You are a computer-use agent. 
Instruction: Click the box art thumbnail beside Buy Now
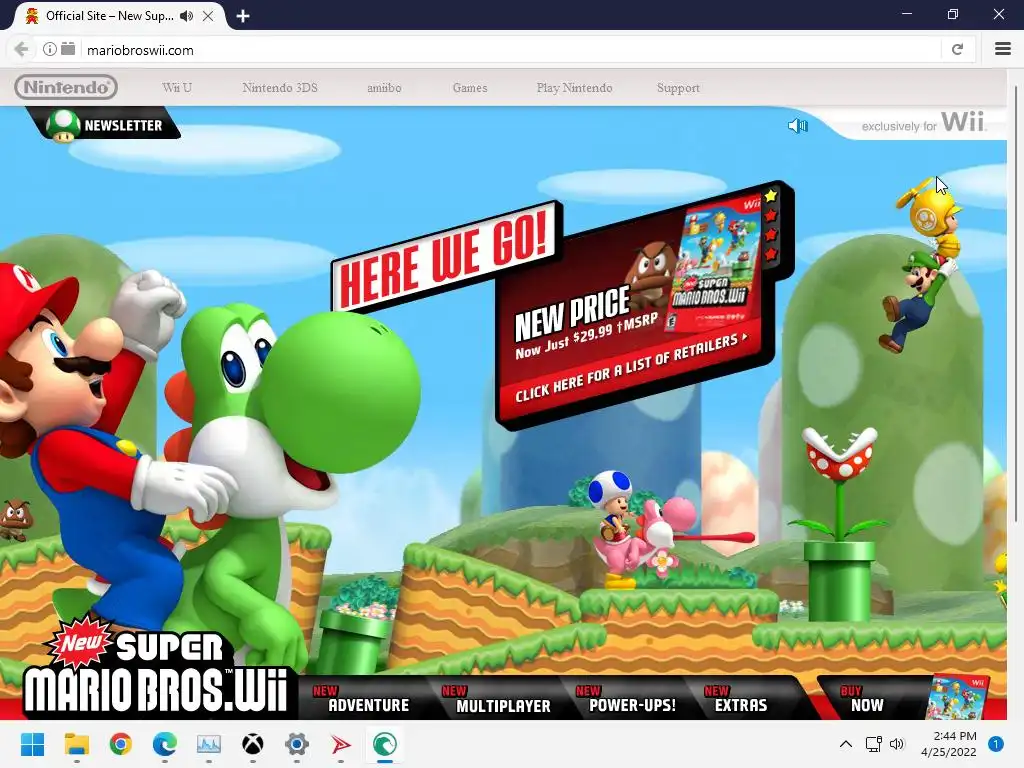coord(957,697)
